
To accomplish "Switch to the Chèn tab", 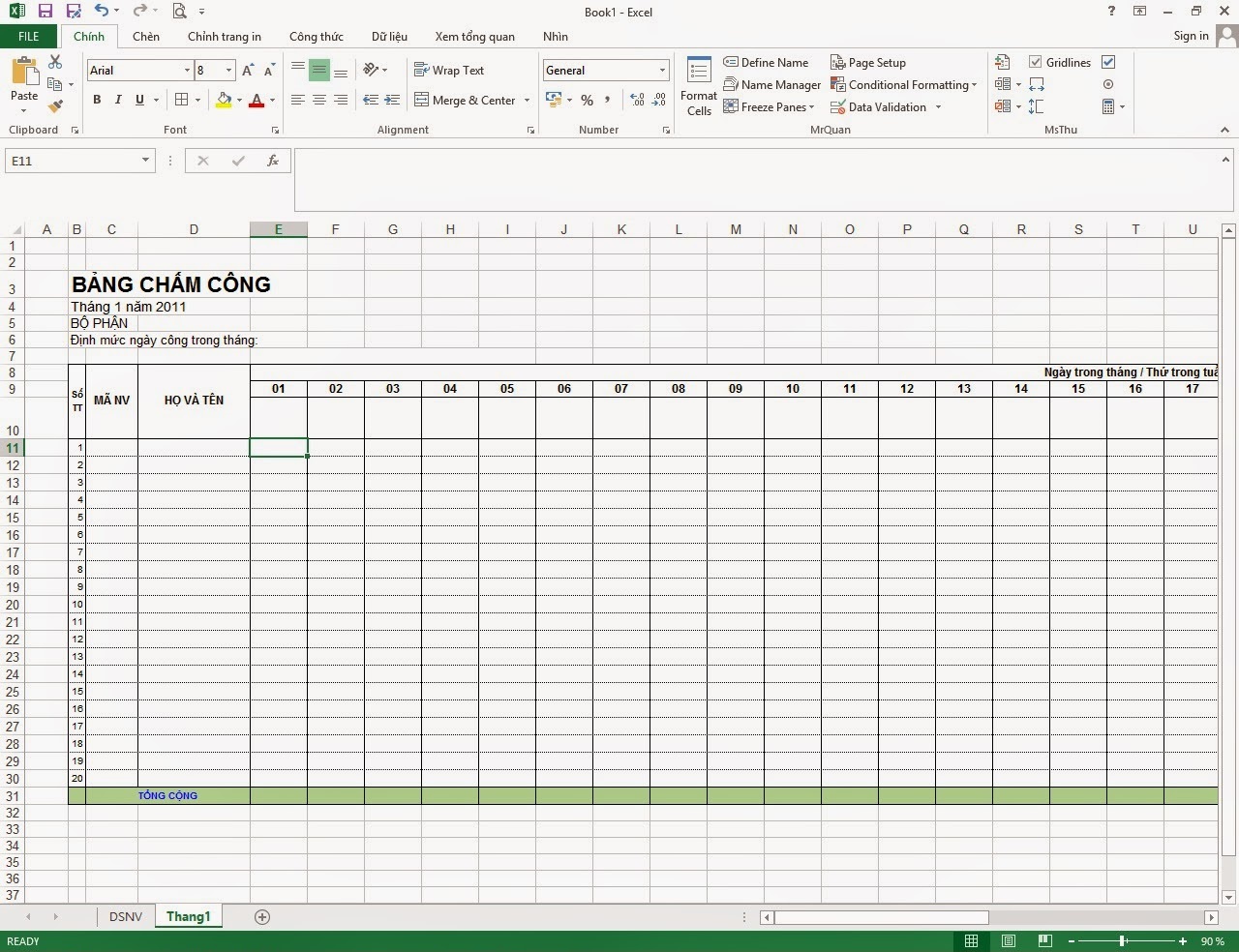I will click(x=146, y=37).
